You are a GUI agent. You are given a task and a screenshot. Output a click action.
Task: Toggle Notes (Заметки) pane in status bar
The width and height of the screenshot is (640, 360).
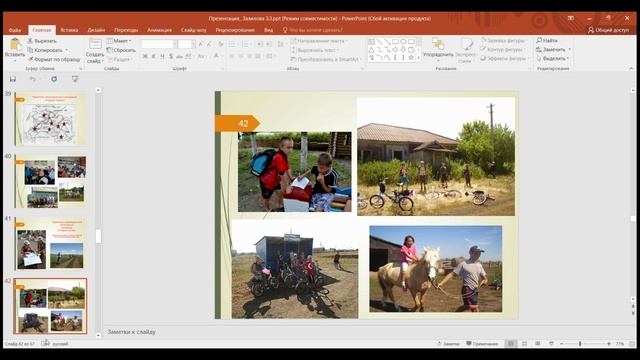448,344
